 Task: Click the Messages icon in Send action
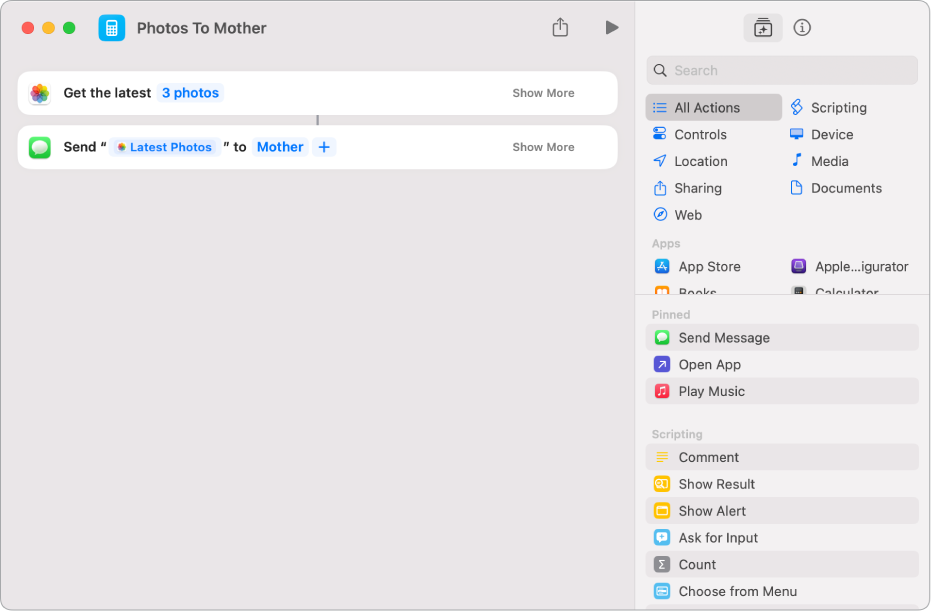pyautogui.click(x=40, y=147)
